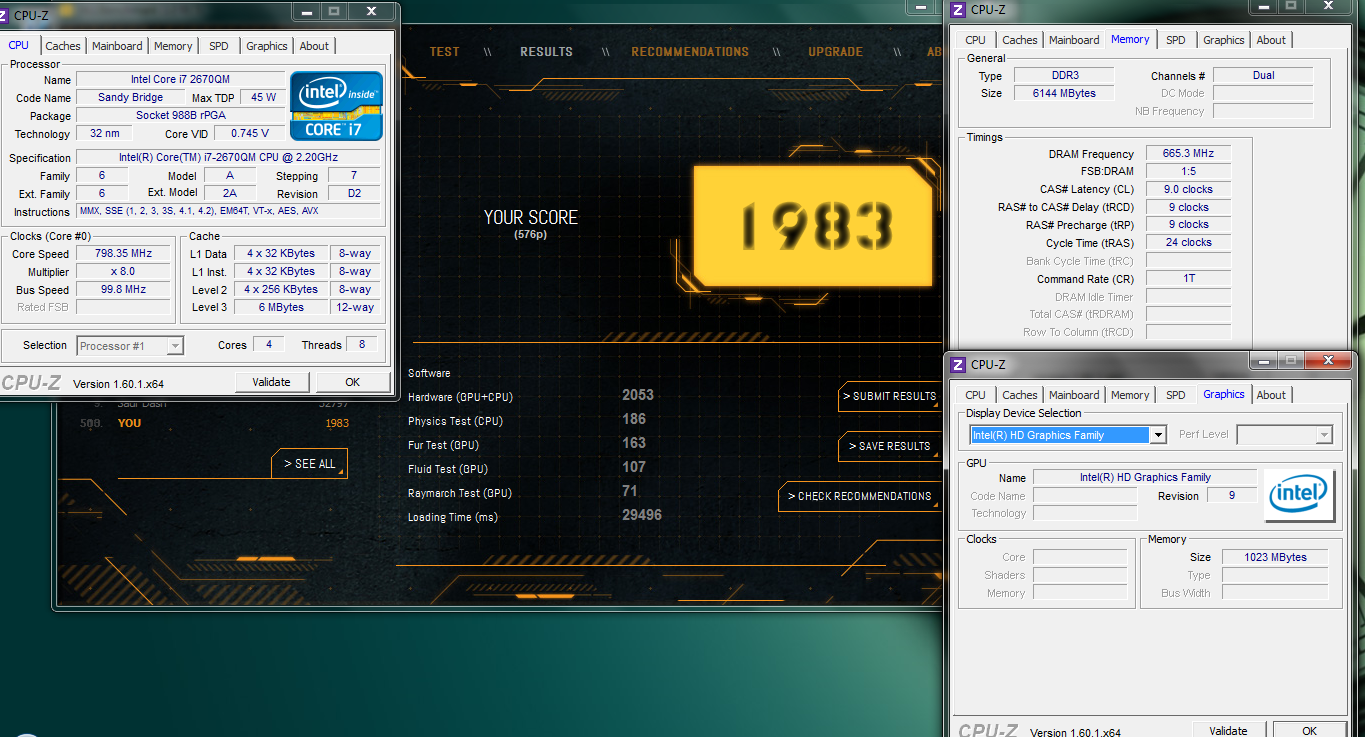Click Validate button in CPU window
Screen dimensions: 1365x737
[271, 382]
